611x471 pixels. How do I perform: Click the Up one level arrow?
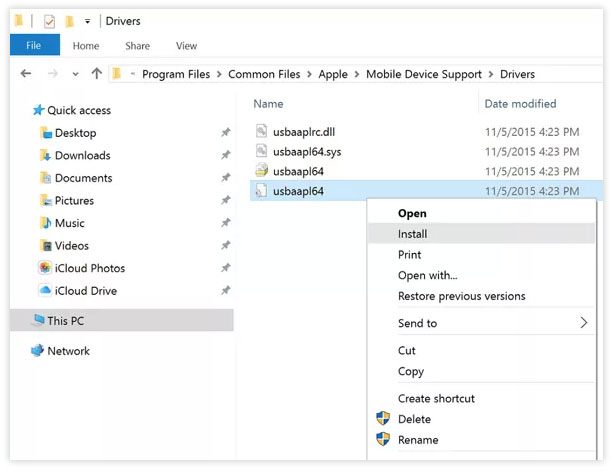(x=97, y=73)
